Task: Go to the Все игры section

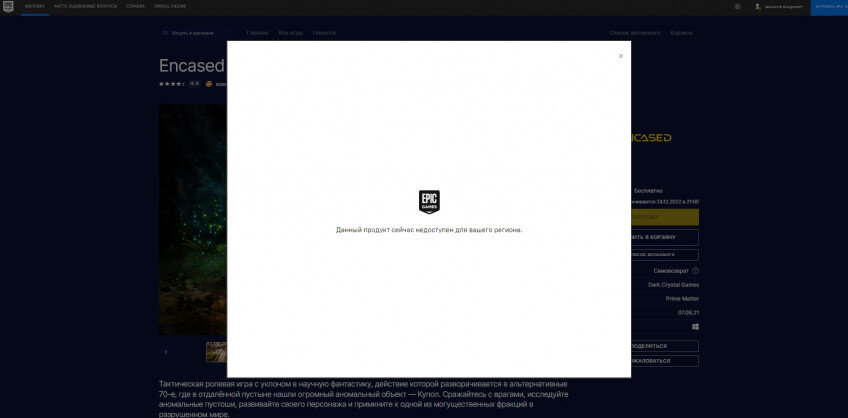Action: 290,33
